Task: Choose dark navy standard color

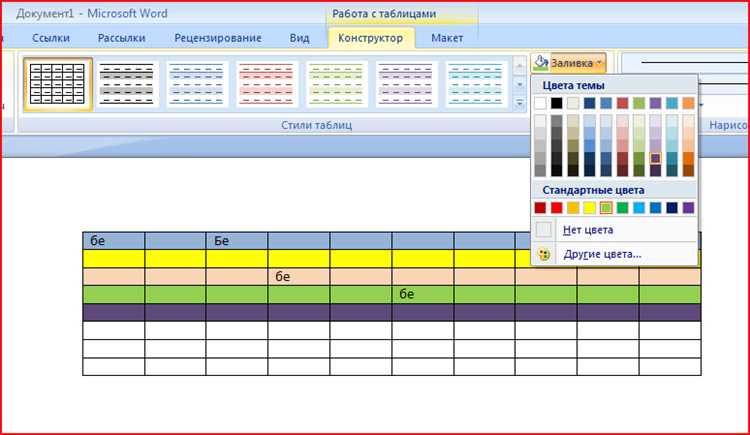Action: (x=672, y=208)
